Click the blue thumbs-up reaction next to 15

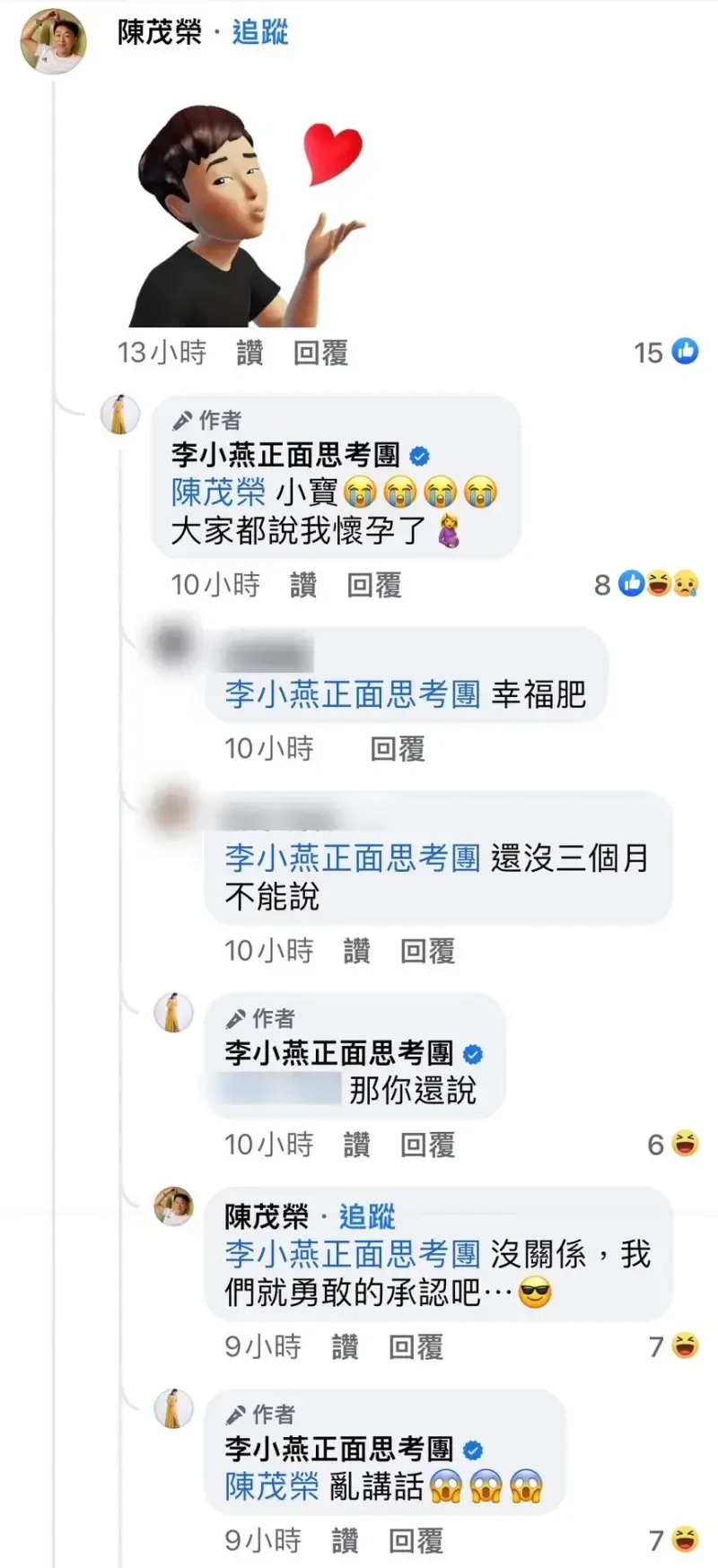pos(686,352)
